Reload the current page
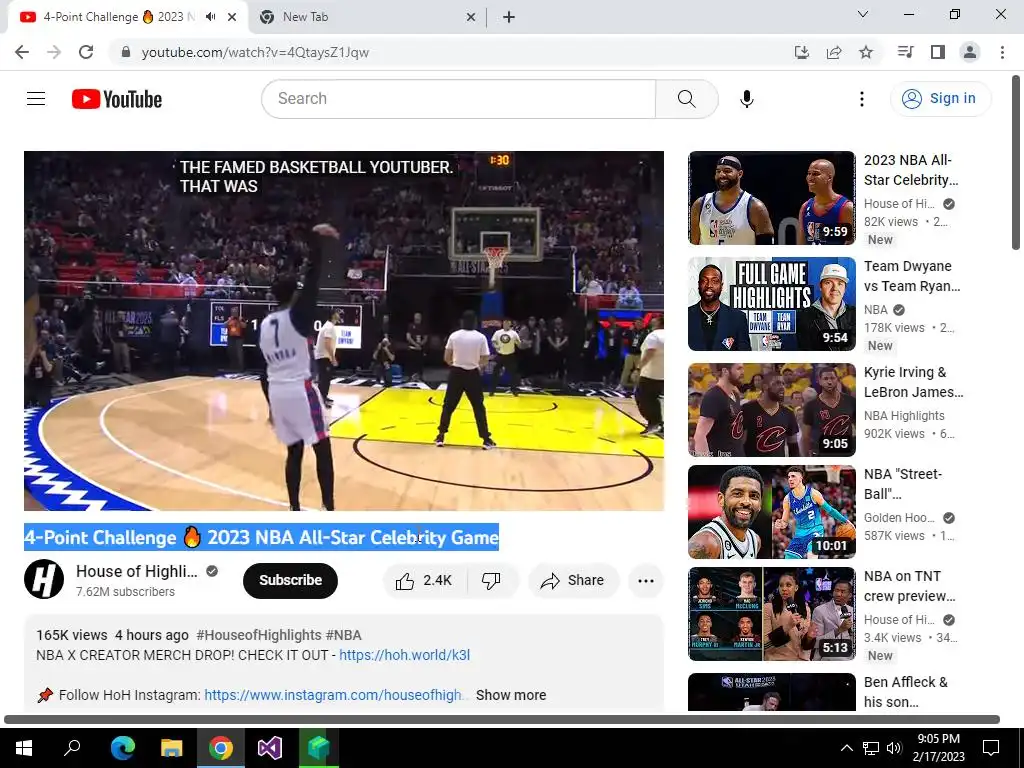This screenshot has height=768, width=1024. point(86,52)
